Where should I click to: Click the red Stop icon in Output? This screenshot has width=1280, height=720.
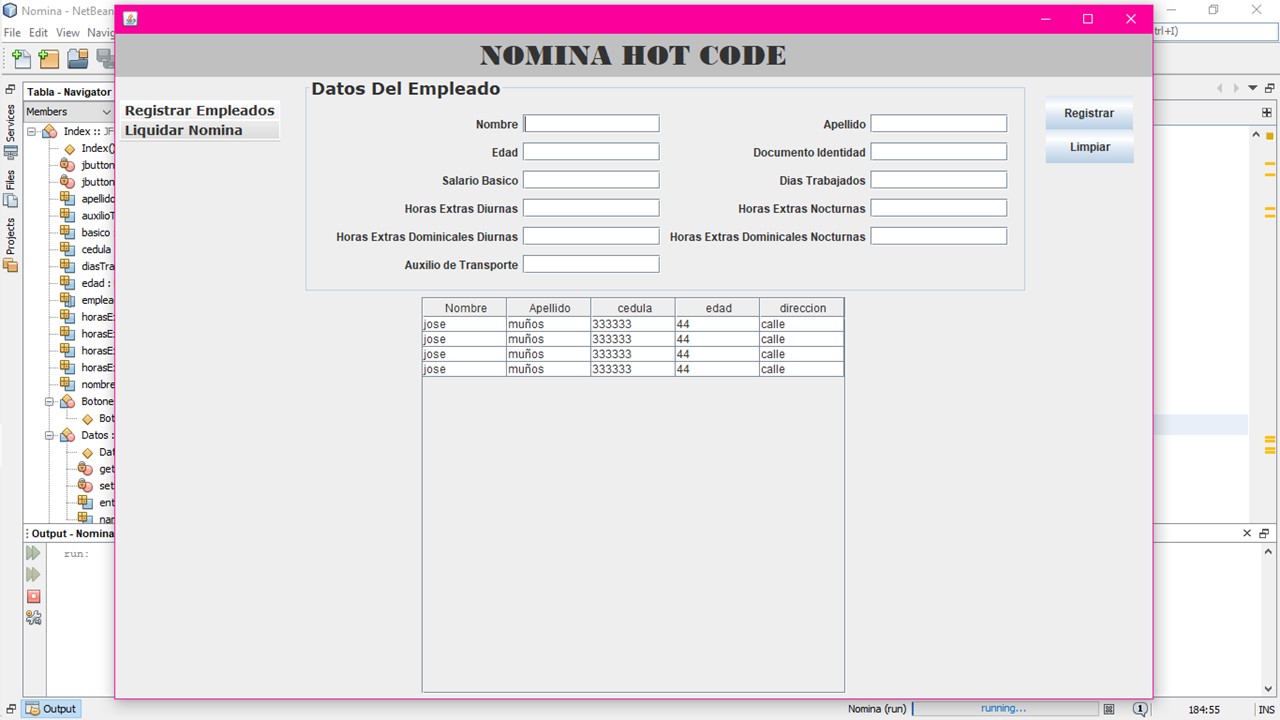(x=33, y=596)
